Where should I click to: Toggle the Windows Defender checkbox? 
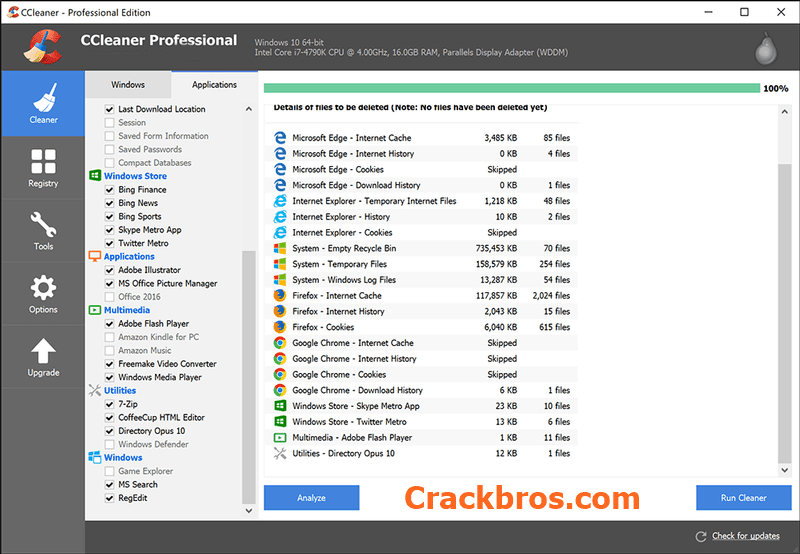tap(109, 444)
